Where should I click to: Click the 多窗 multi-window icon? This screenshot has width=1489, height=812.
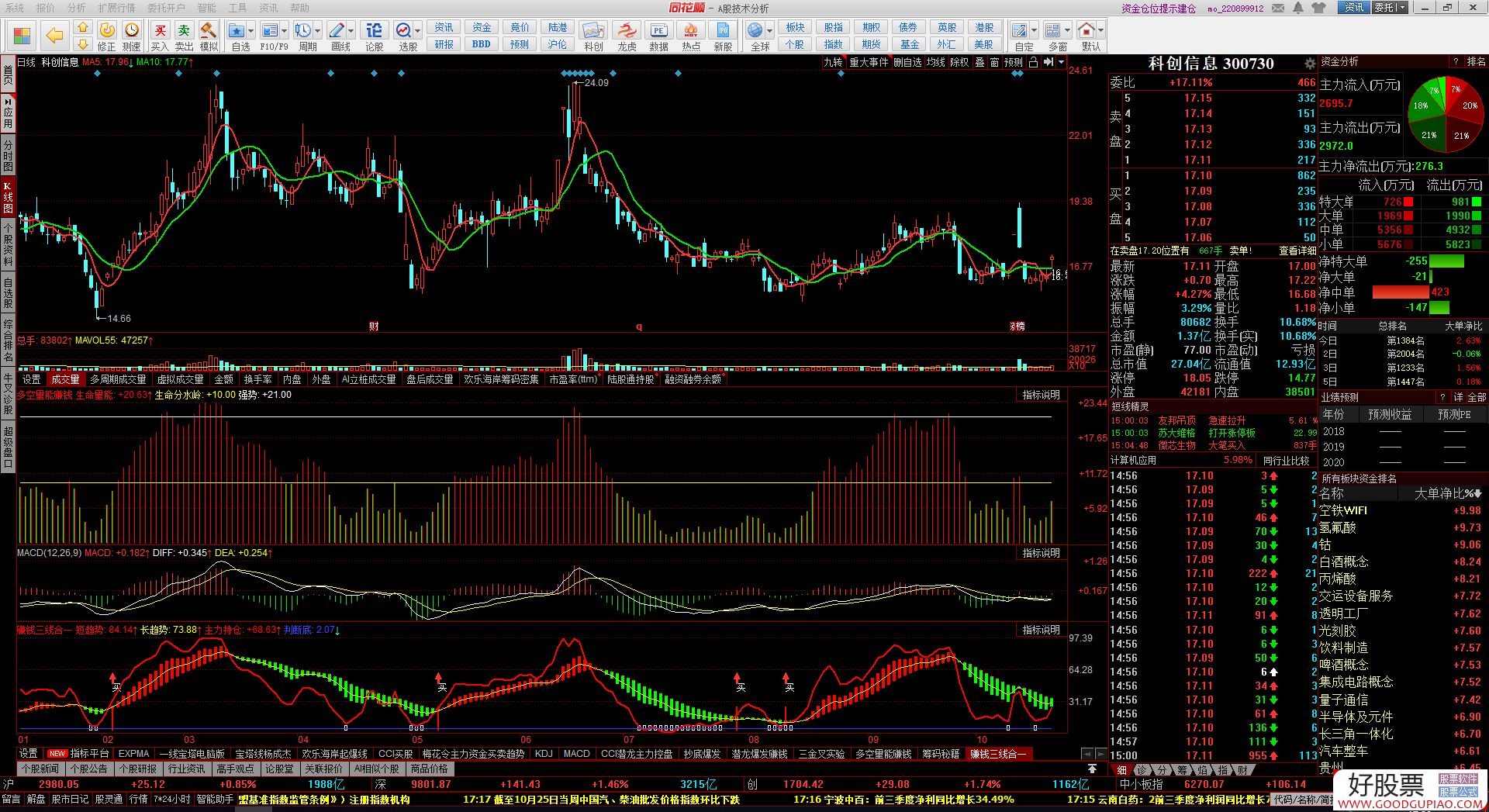click(1053, 30)
